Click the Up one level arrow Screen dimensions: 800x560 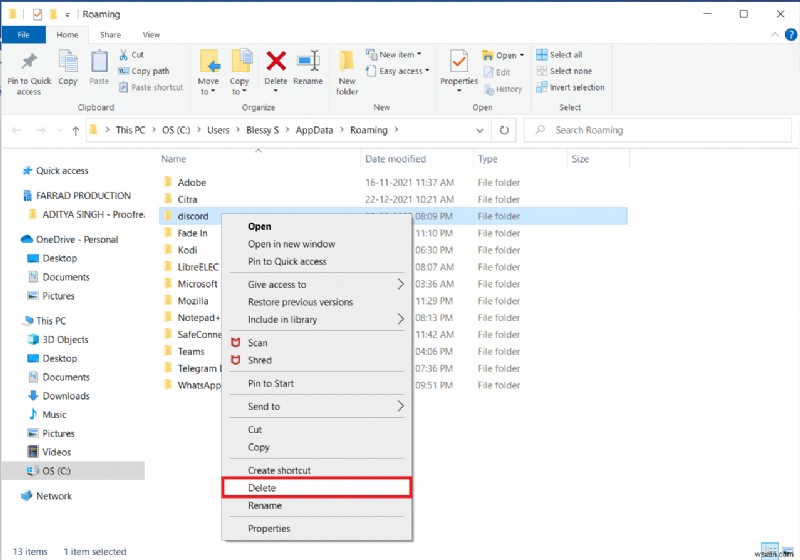click(x=76, y=131)
